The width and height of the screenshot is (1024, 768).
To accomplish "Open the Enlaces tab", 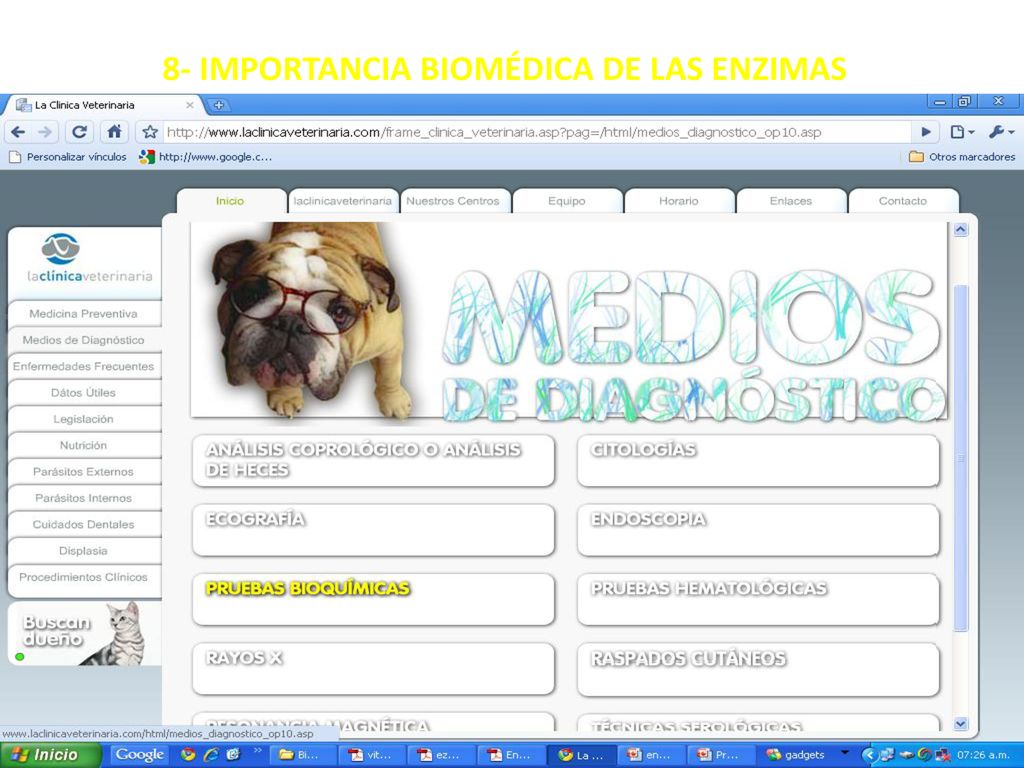I will click(x=791, y=201).
